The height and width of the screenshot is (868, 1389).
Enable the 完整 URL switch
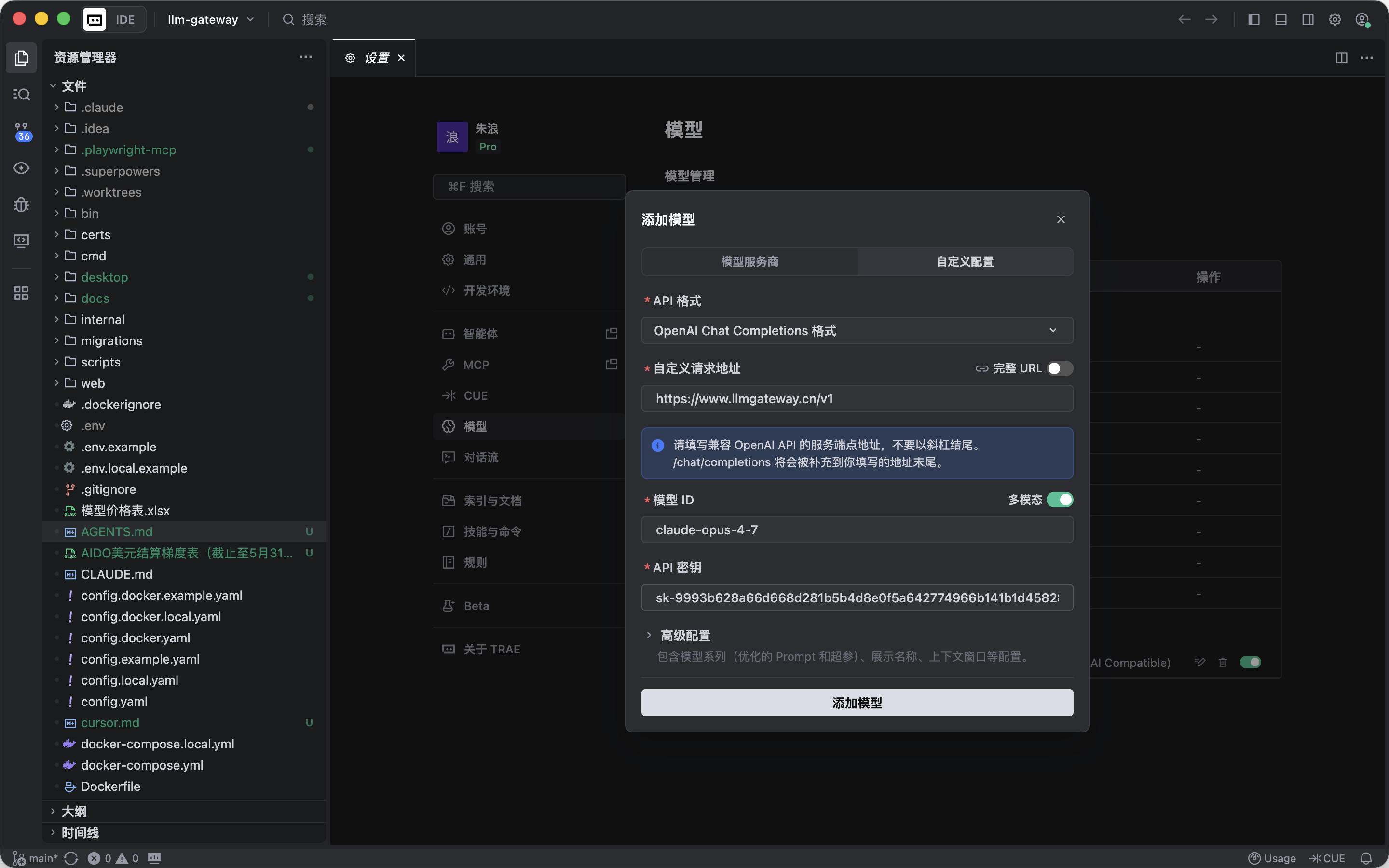click(x=1060, y=368)
